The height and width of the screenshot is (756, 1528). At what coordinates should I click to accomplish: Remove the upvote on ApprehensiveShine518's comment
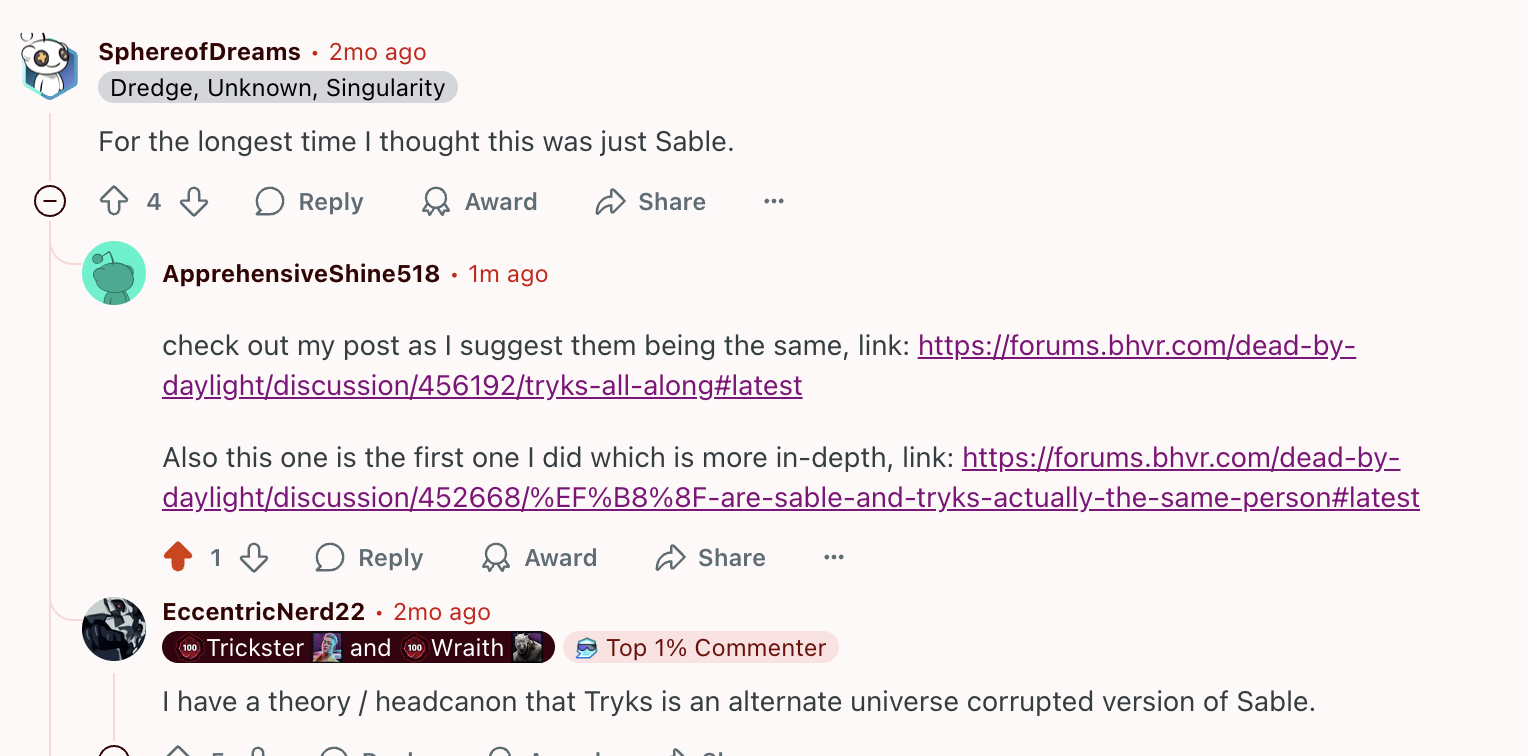(180, 557)
